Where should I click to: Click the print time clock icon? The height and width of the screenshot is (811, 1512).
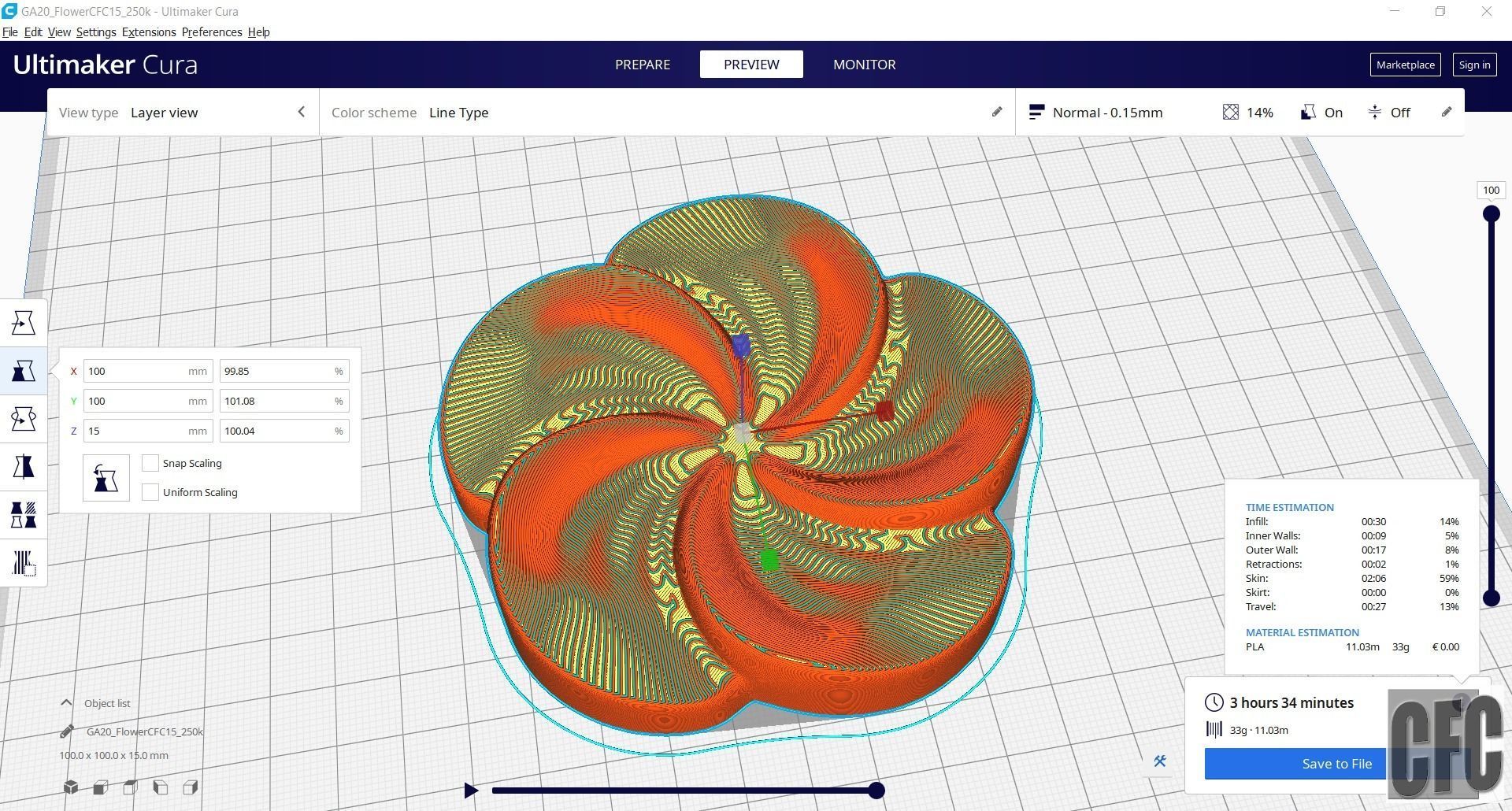pos(1214,702)
